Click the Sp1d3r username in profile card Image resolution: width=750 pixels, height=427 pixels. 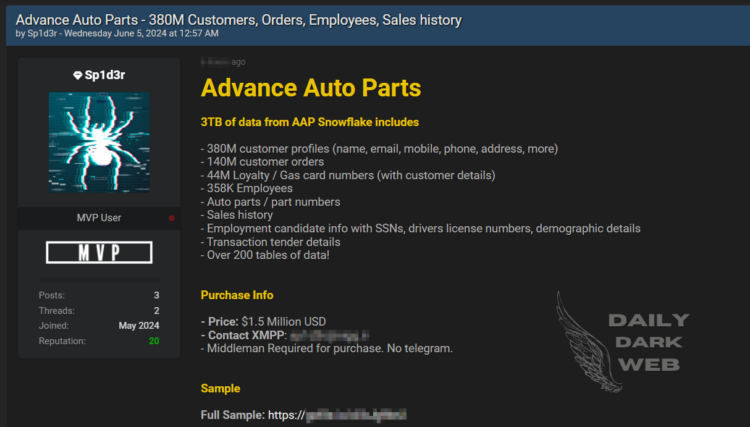point(105,75)
